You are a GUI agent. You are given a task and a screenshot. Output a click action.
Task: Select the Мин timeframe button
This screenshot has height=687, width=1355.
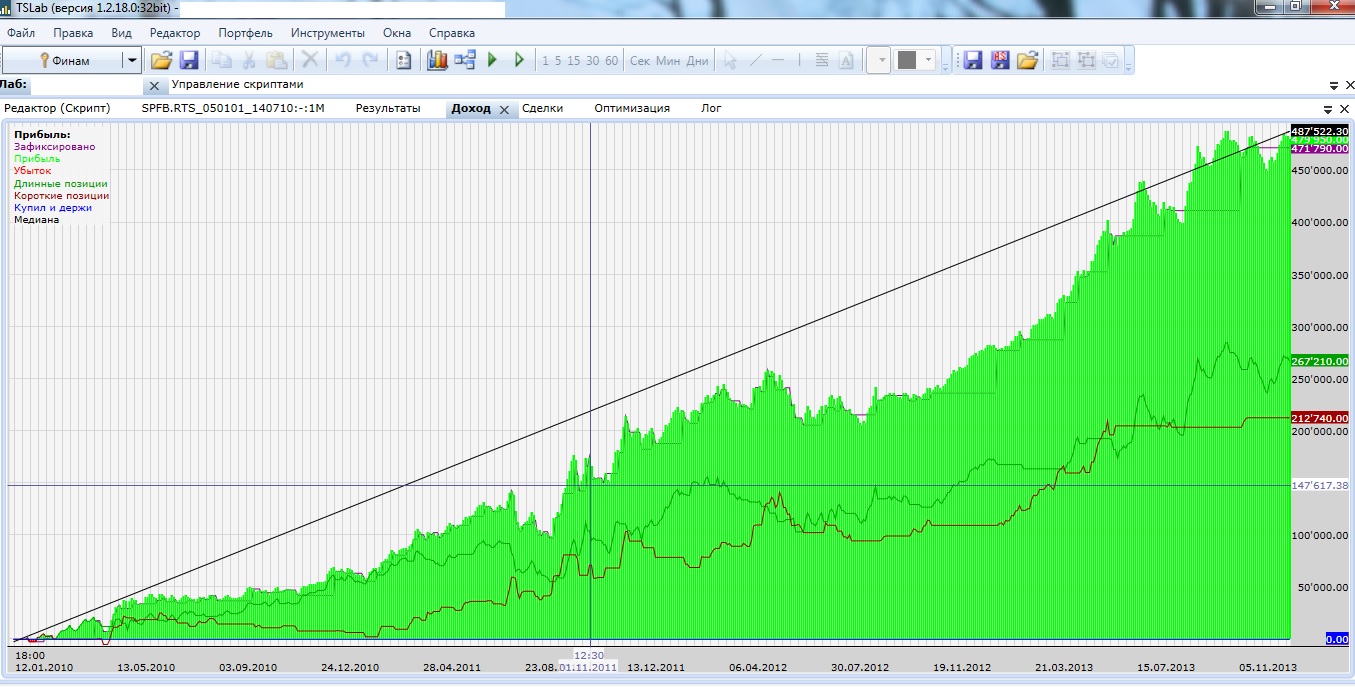click(668, 61)
